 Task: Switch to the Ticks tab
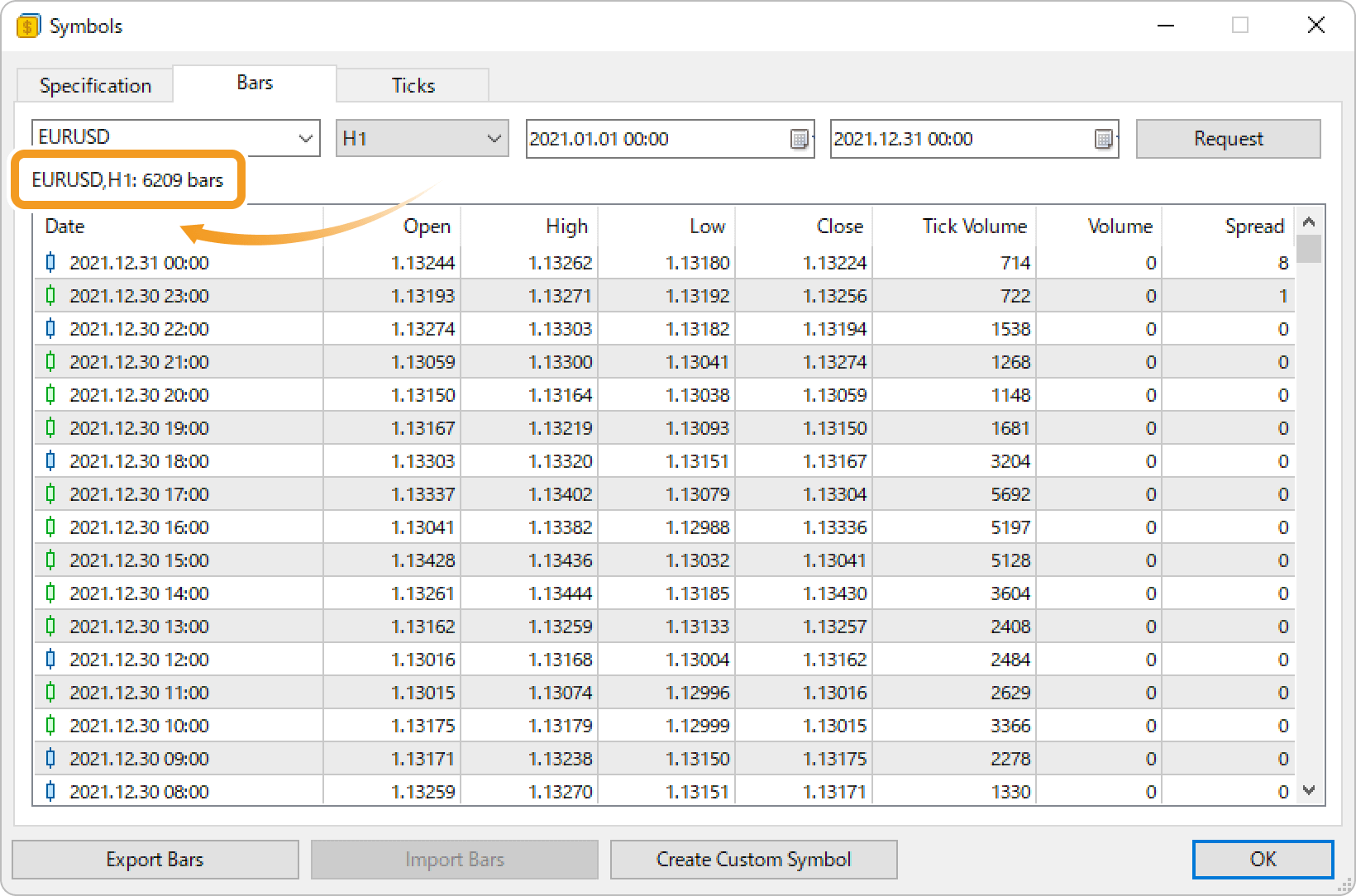click(413, 86)
